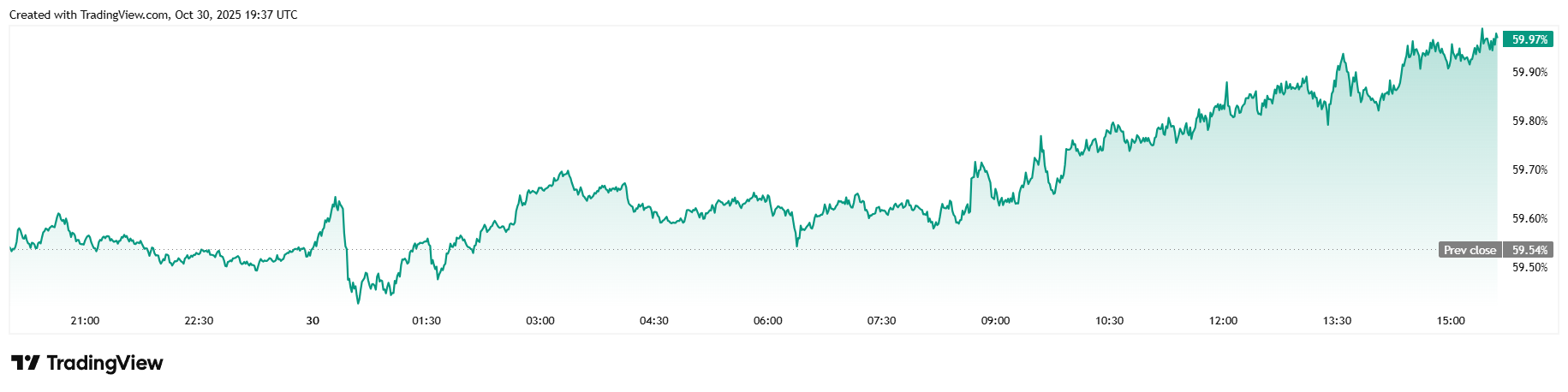Select the 22:30 time axis marker
Screen dimensions: 1568x392
(199, 321)
